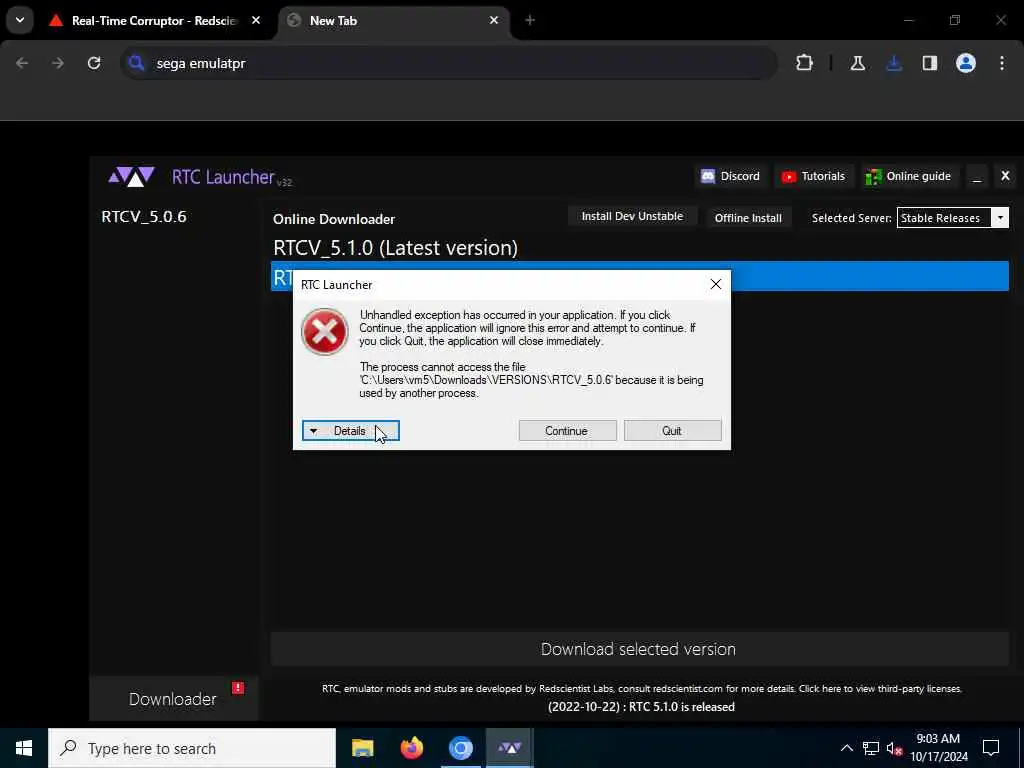
Task: Open the Downloader section in sidebar
Action: click(173, 699)
